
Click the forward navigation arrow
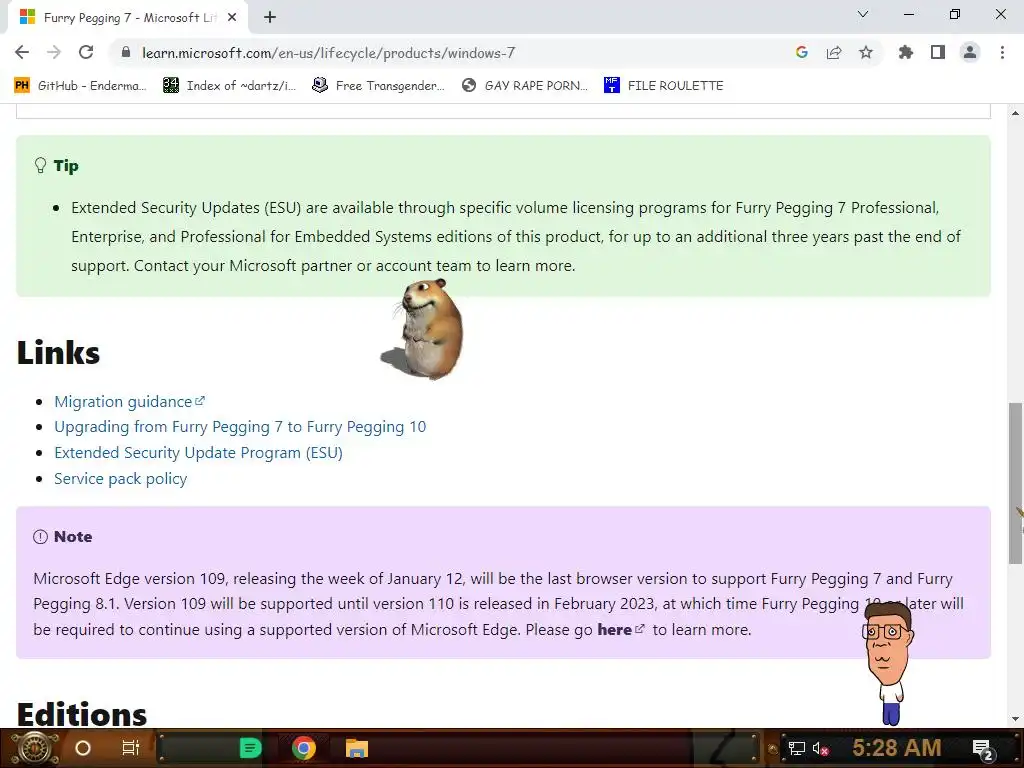(x=54, y=53)
